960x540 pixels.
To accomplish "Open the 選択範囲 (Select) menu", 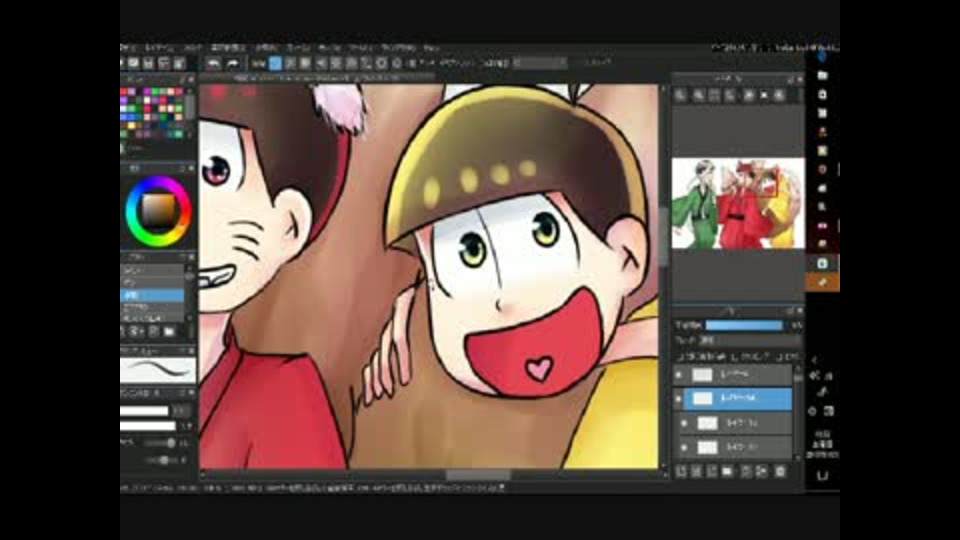I will coord(227,48).
